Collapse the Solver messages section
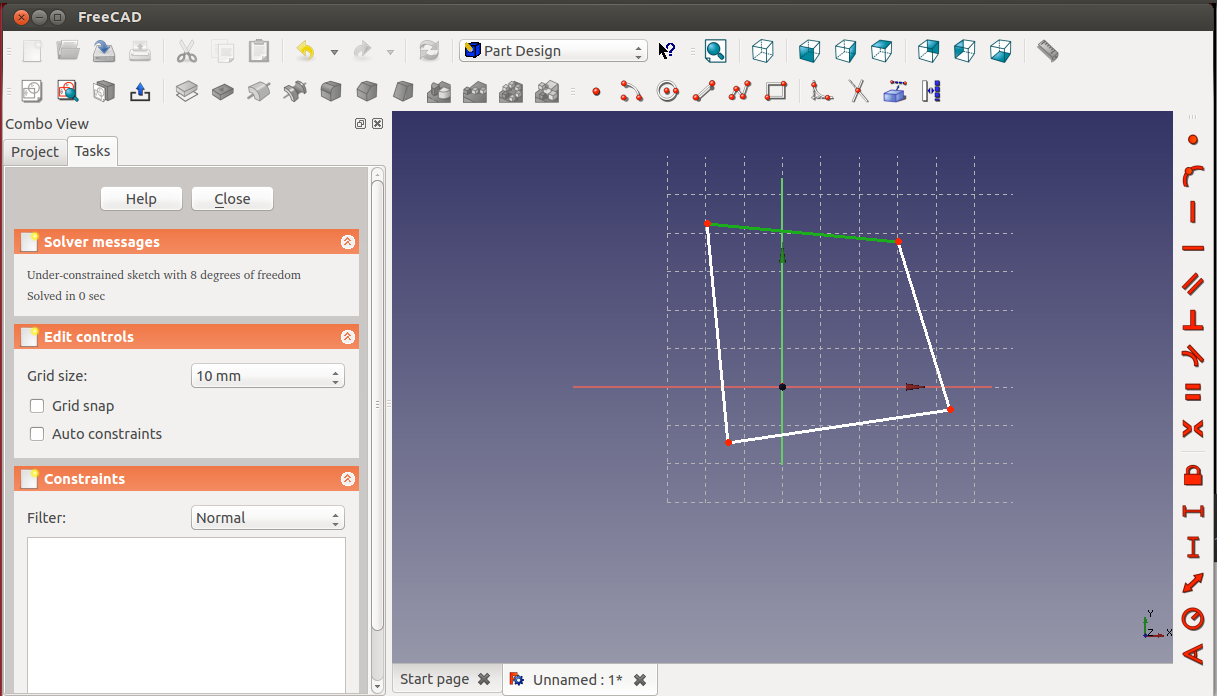The height and width of the screenshot is (696, 1217). pos(347,242)
